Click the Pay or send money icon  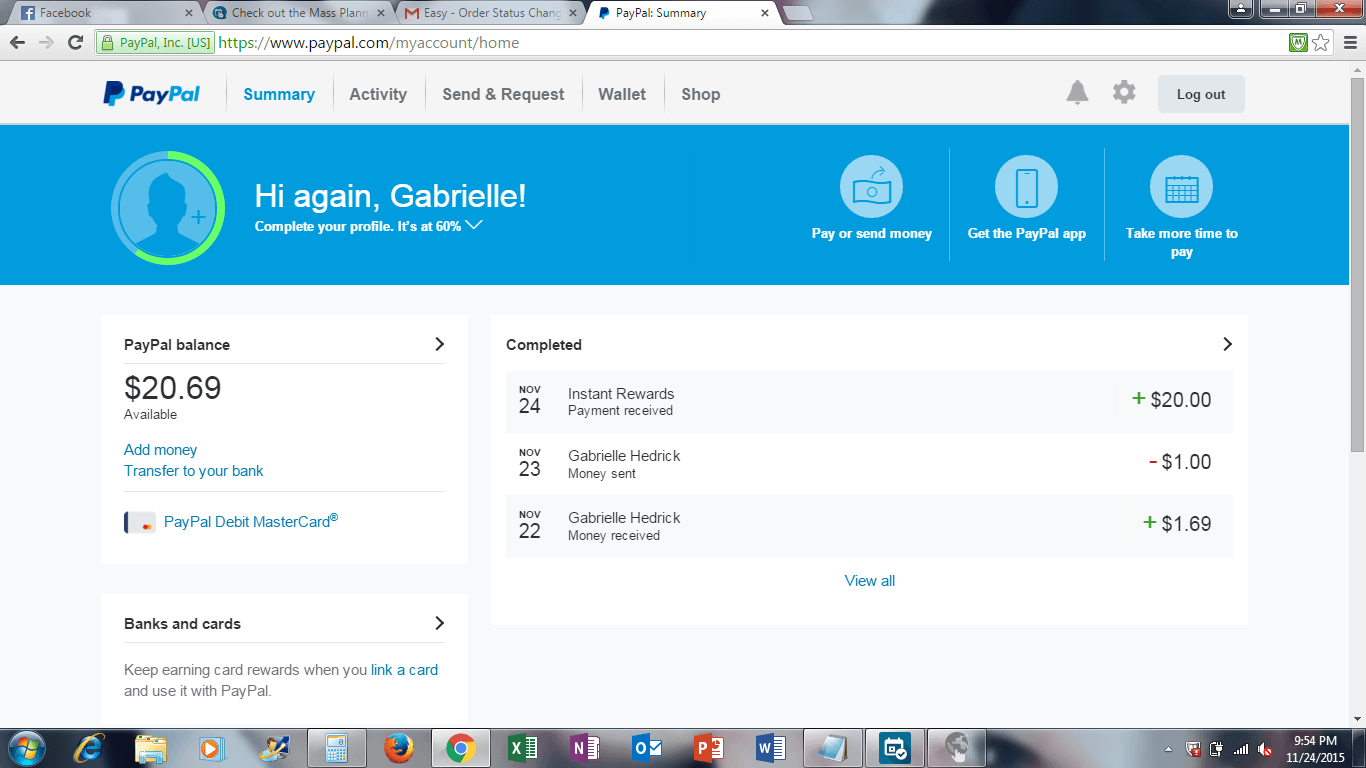click(871, 186)
